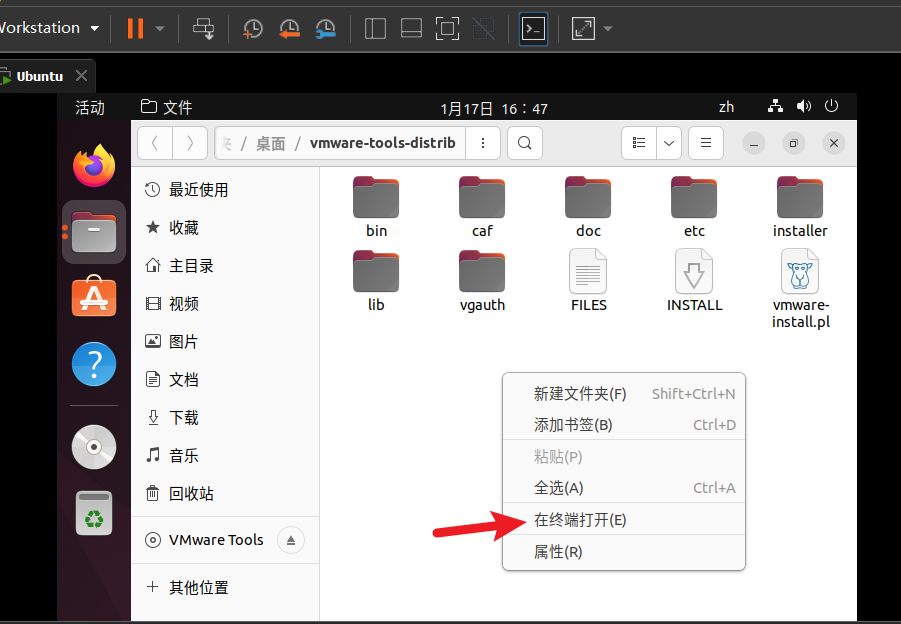Open 视频 folder in the sidebar
The image size is (901, 624).
tap(225, 303)
